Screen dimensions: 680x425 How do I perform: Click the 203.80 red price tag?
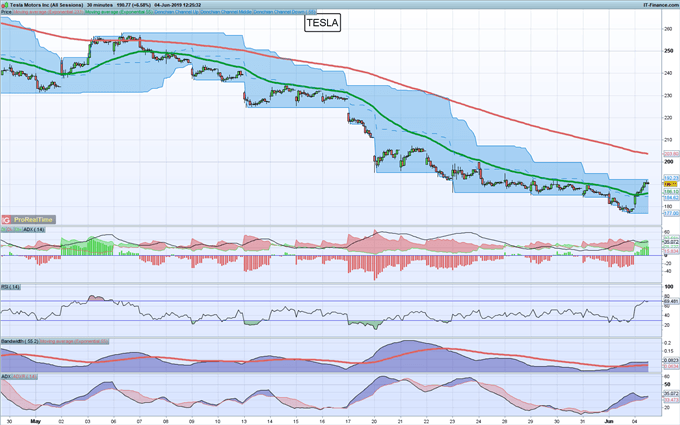click(x=671, y=154)
